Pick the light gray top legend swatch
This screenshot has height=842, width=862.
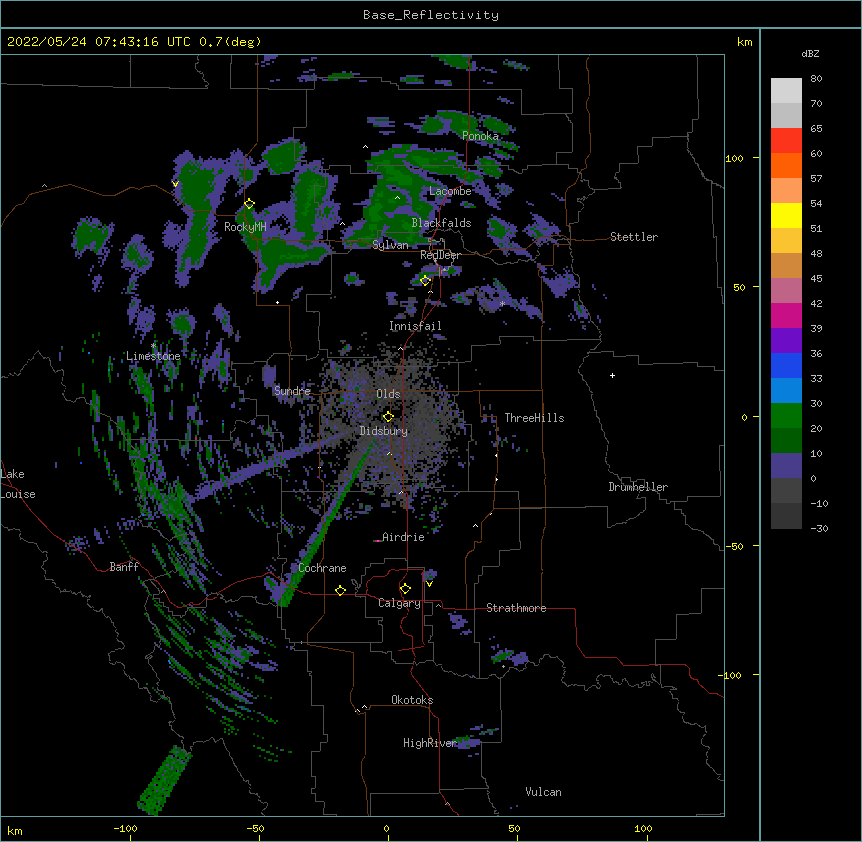click(786, 90)
